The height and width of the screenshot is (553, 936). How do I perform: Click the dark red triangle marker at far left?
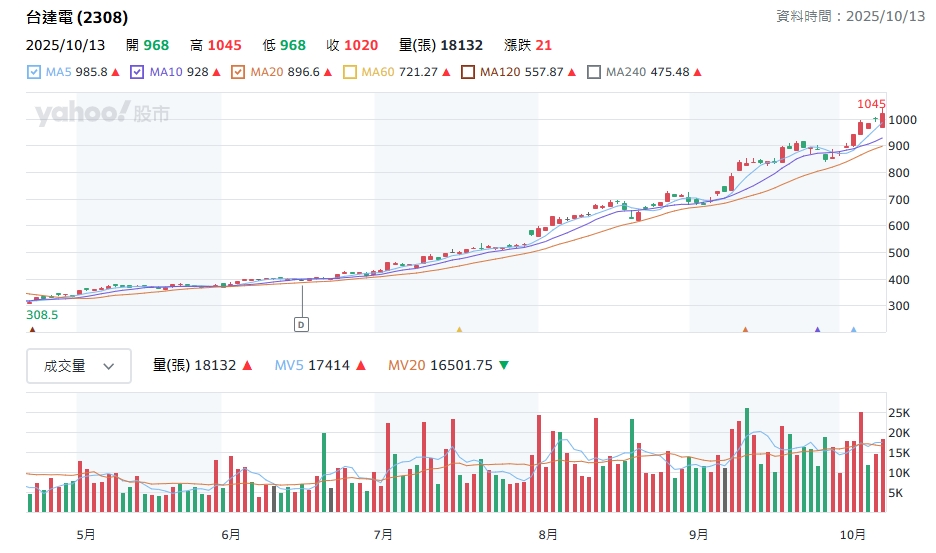coord(32,329)
